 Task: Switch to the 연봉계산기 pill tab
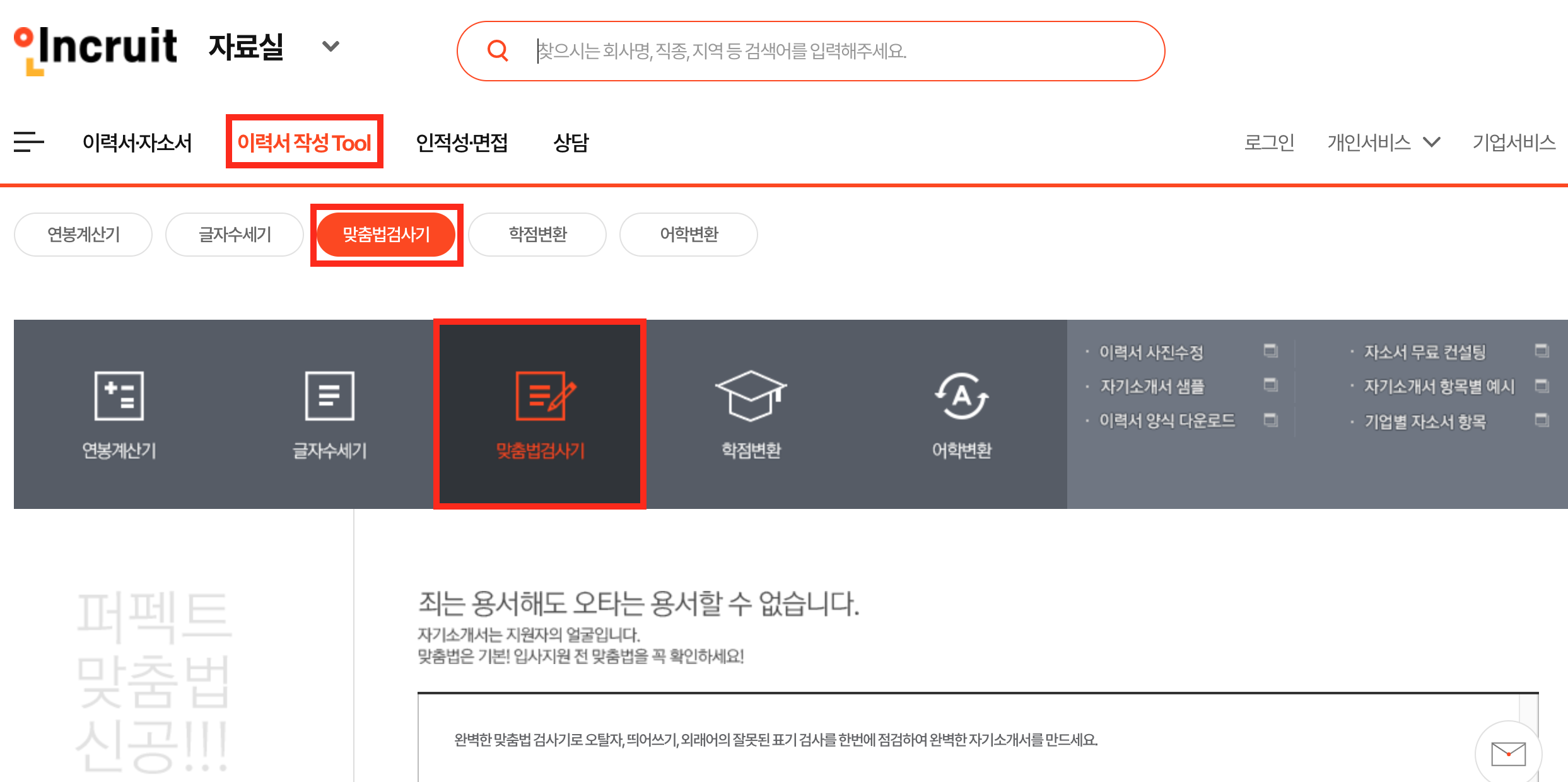point(83,235)
